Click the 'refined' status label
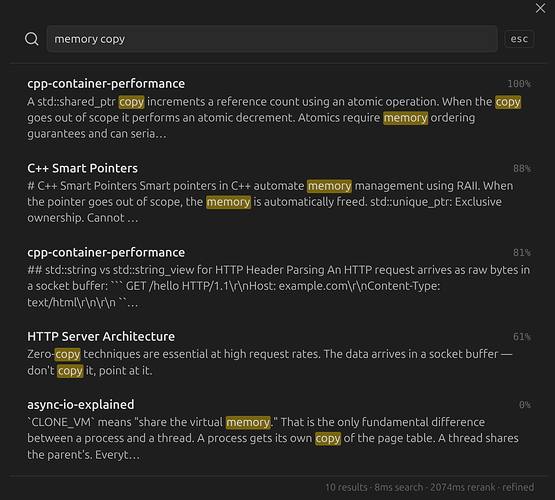The width and height of the screenshot is (555, 500). click(518, 487)
